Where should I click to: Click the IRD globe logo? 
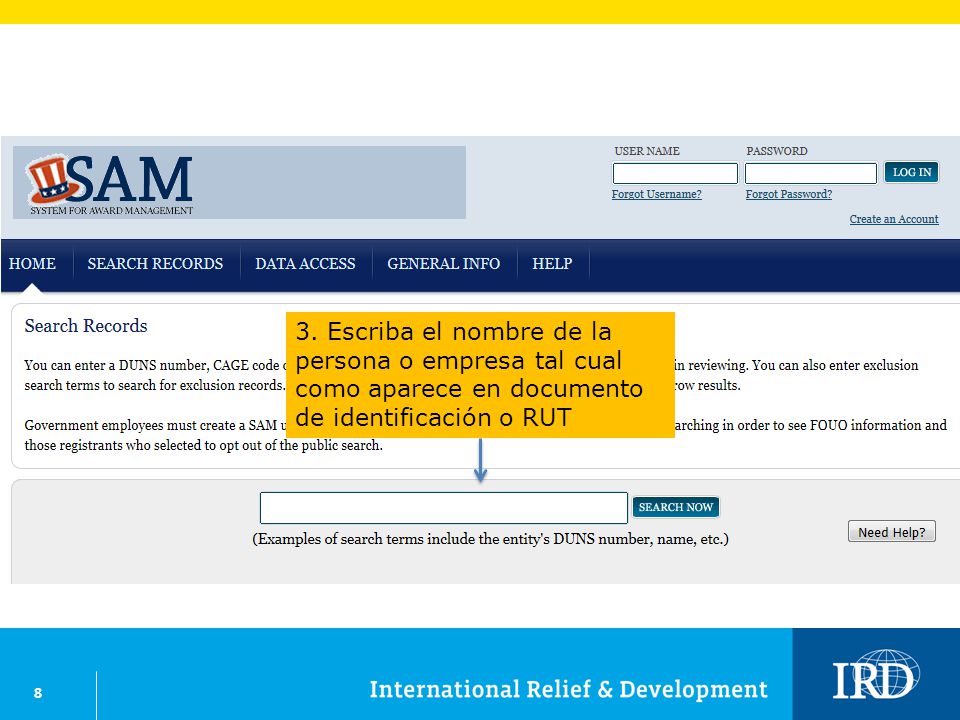[x=876, y=675]
